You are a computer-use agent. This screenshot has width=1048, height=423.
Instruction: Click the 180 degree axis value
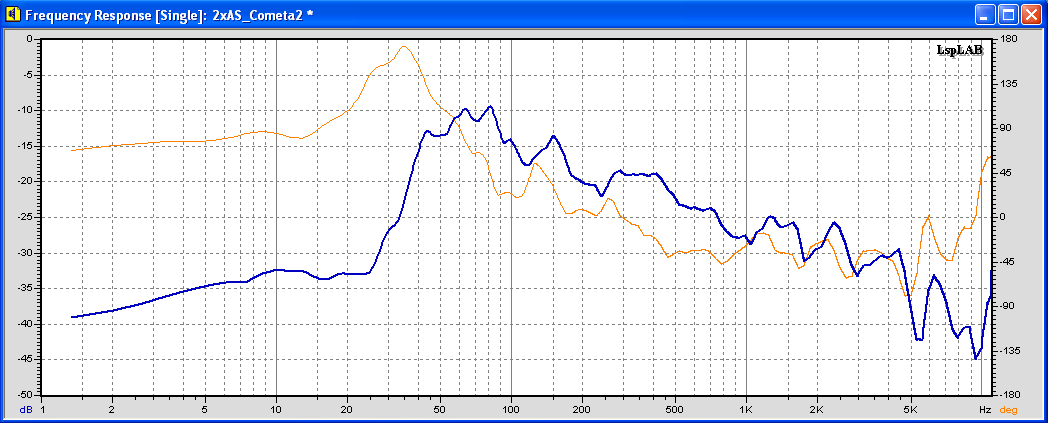pyautogui.click(x=1007, y=39)
